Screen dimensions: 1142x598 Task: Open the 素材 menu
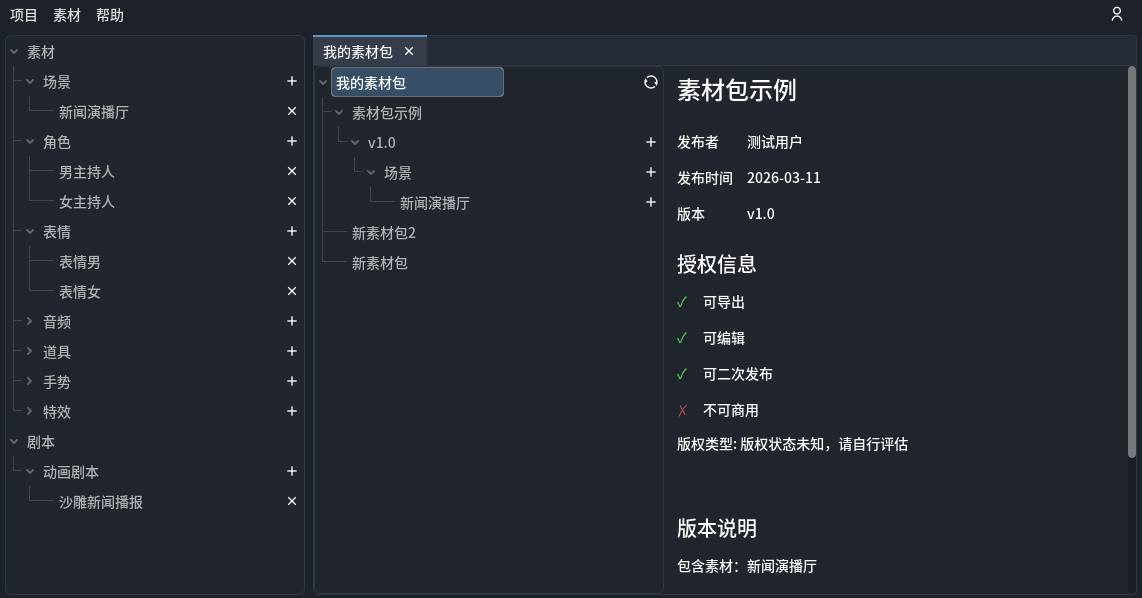(67, 15)
